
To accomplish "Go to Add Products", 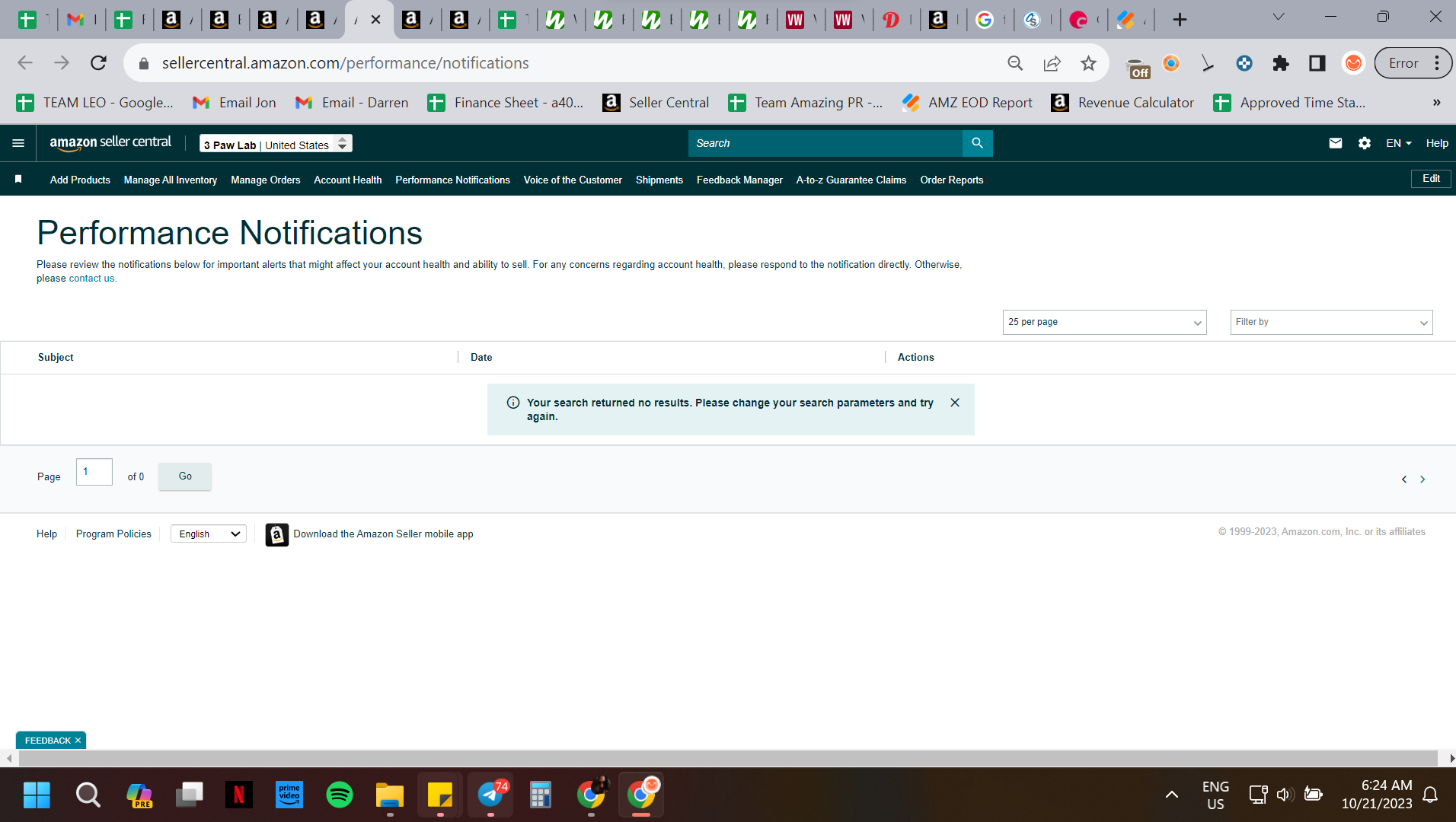I will tap(80, 180).
